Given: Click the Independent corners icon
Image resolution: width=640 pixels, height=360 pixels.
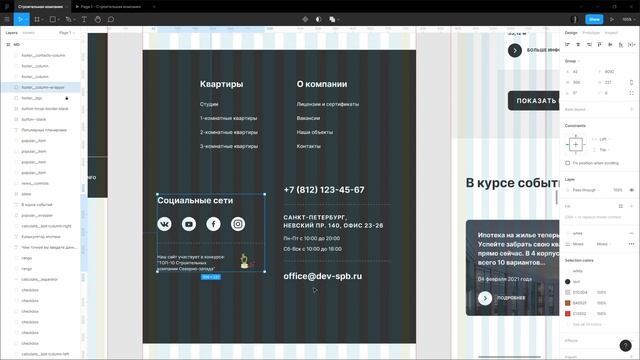Looking at the screenshot, I should click(x=631, y=93).
